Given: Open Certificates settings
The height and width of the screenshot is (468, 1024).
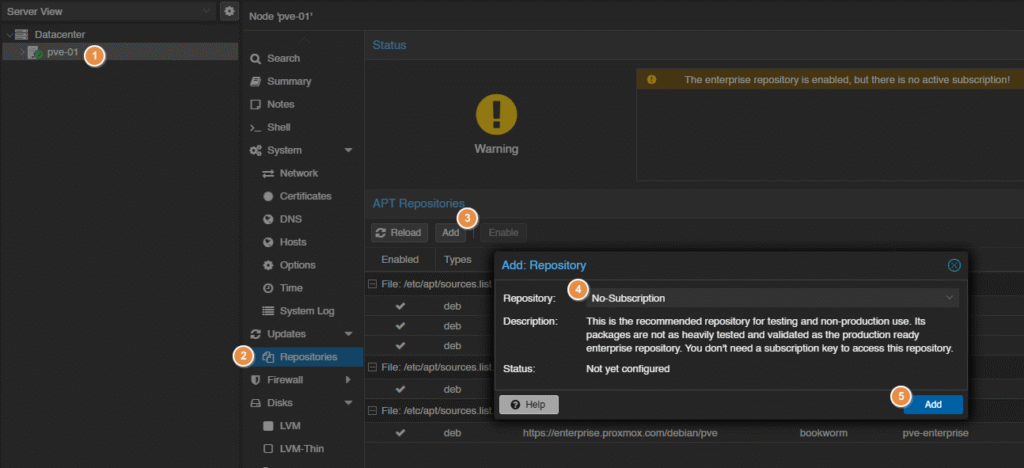Looking at the screenshot, I should coord(305,196).
